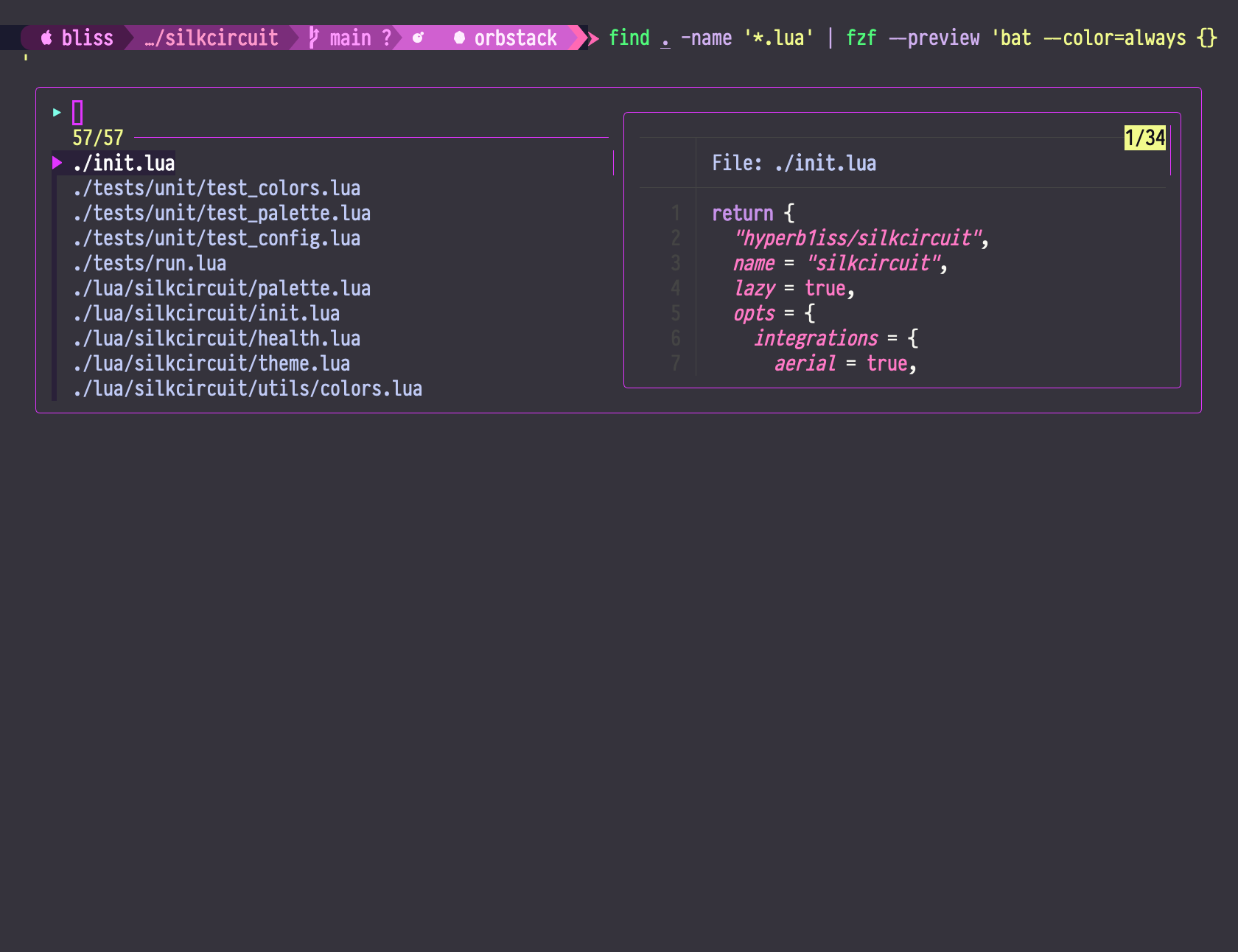Click lazy = true line in preview
Viewport: 1238px width, 952px height.
[794, 288]
